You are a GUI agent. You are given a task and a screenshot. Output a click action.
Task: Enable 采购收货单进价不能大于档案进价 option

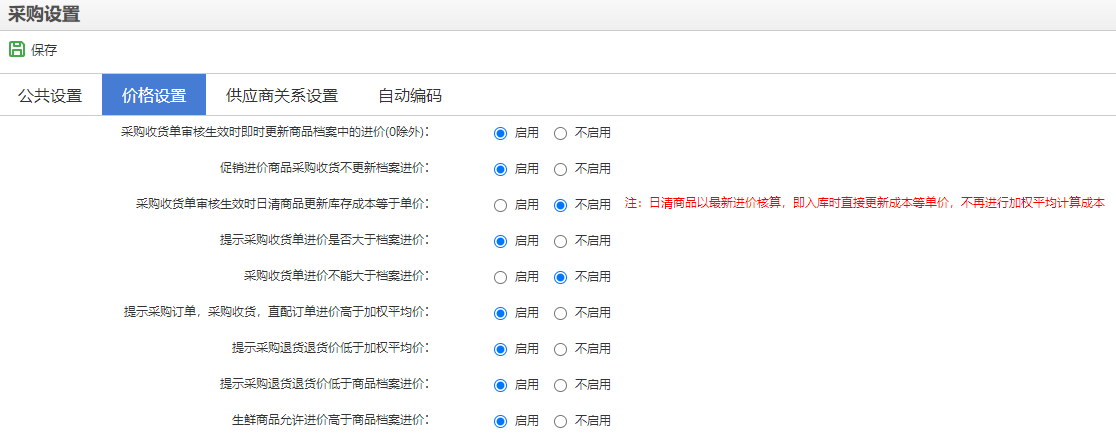[x=500, y=277]
